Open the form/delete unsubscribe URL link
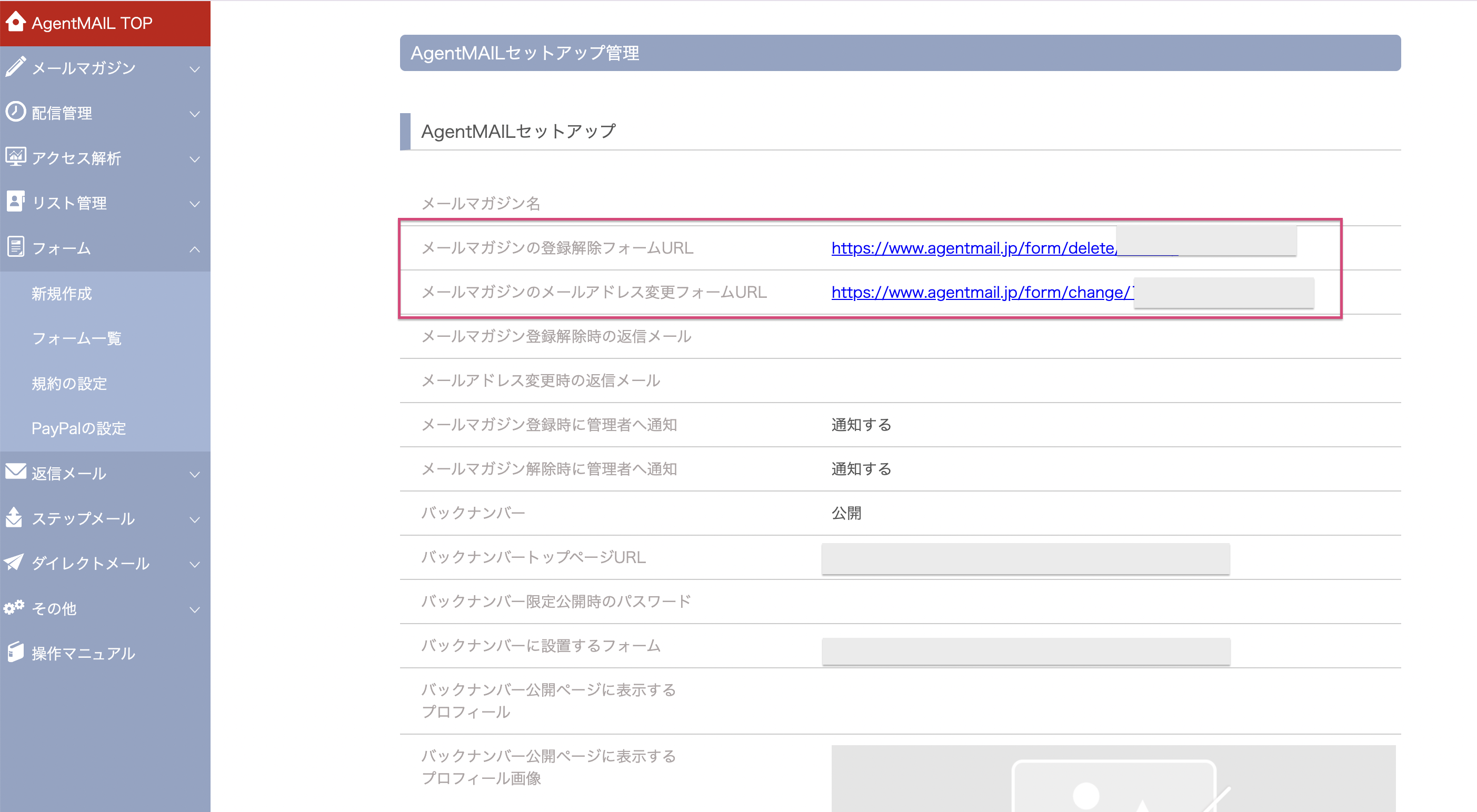The image size is (1477, 812). click(x=974, y=248)
